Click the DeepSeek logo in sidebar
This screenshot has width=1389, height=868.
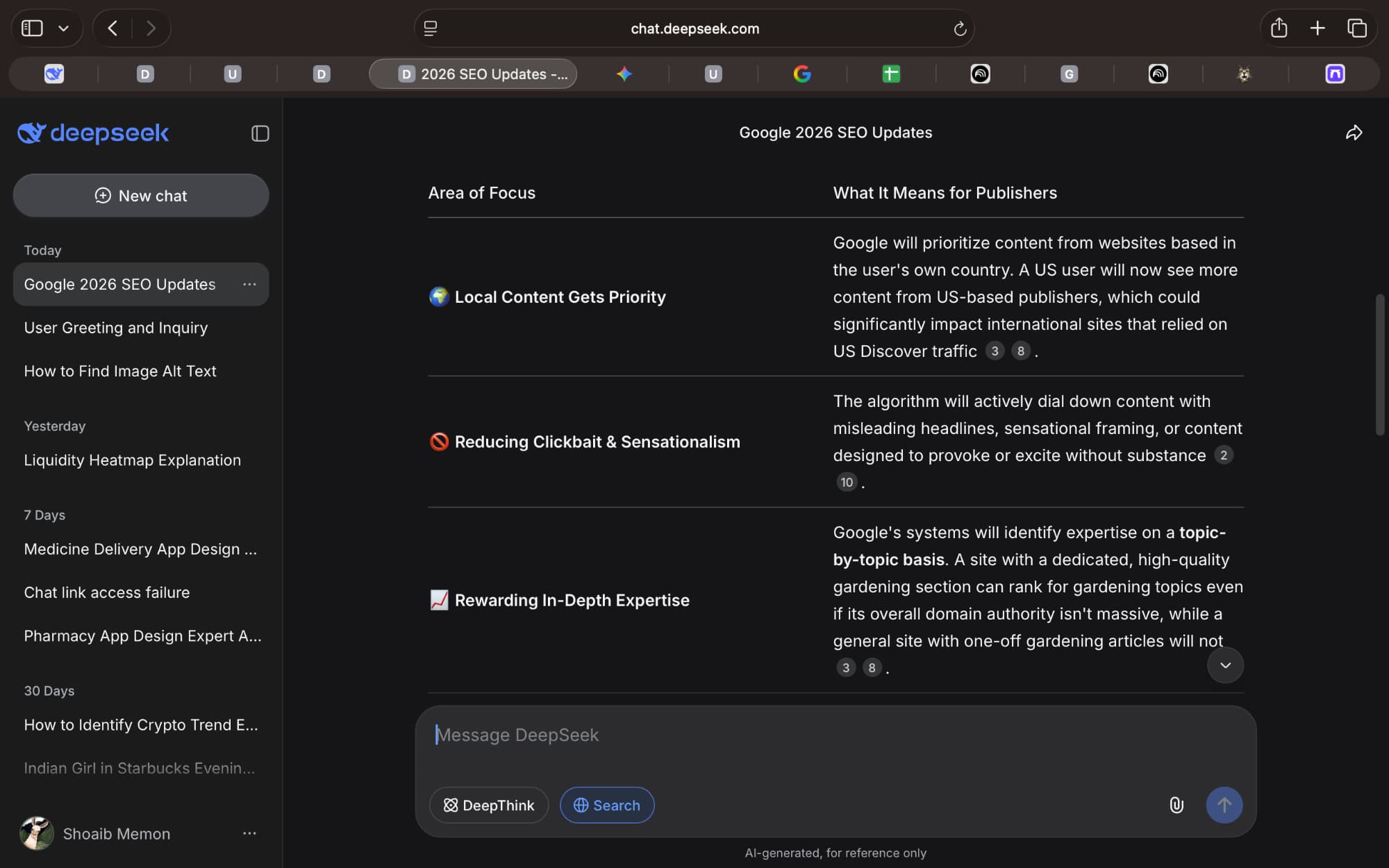tap(93, 133)
